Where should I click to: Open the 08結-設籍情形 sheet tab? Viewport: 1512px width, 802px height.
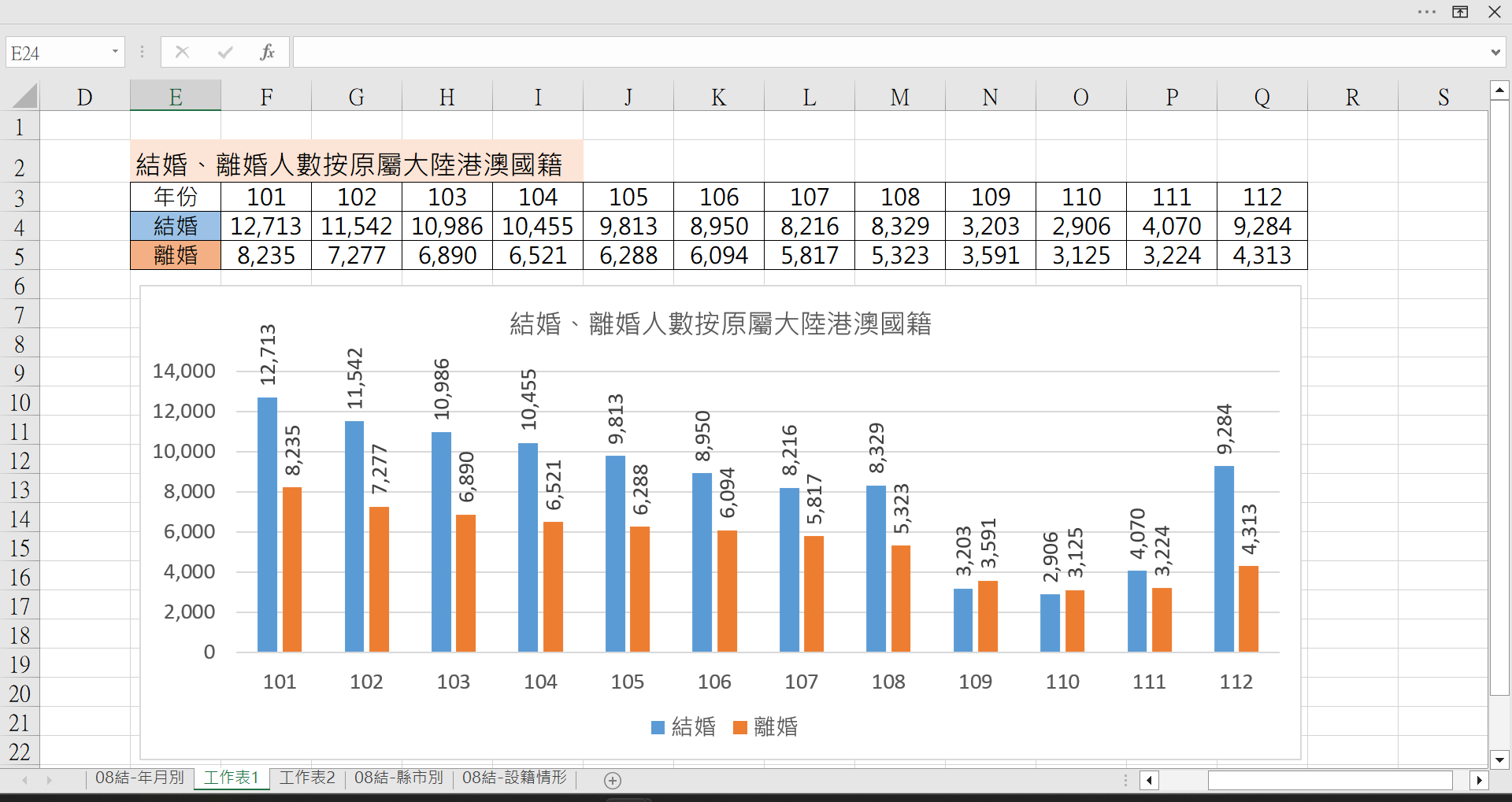(514, 778)
